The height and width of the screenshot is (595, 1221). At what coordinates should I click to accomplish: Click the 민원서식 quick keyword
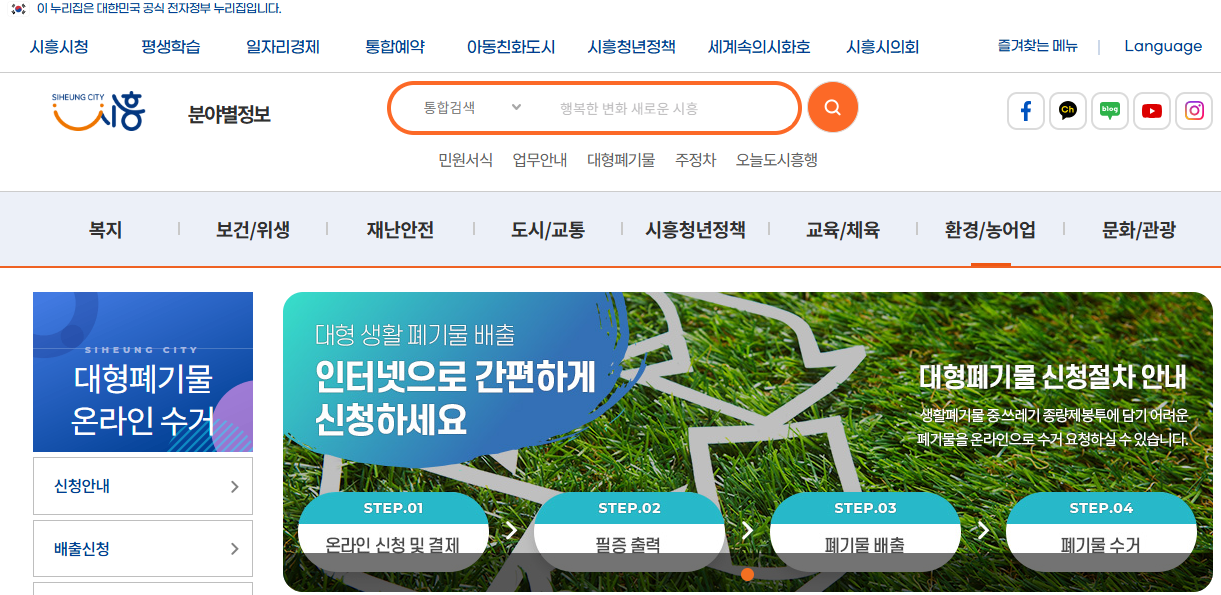(x=465, y=160)
